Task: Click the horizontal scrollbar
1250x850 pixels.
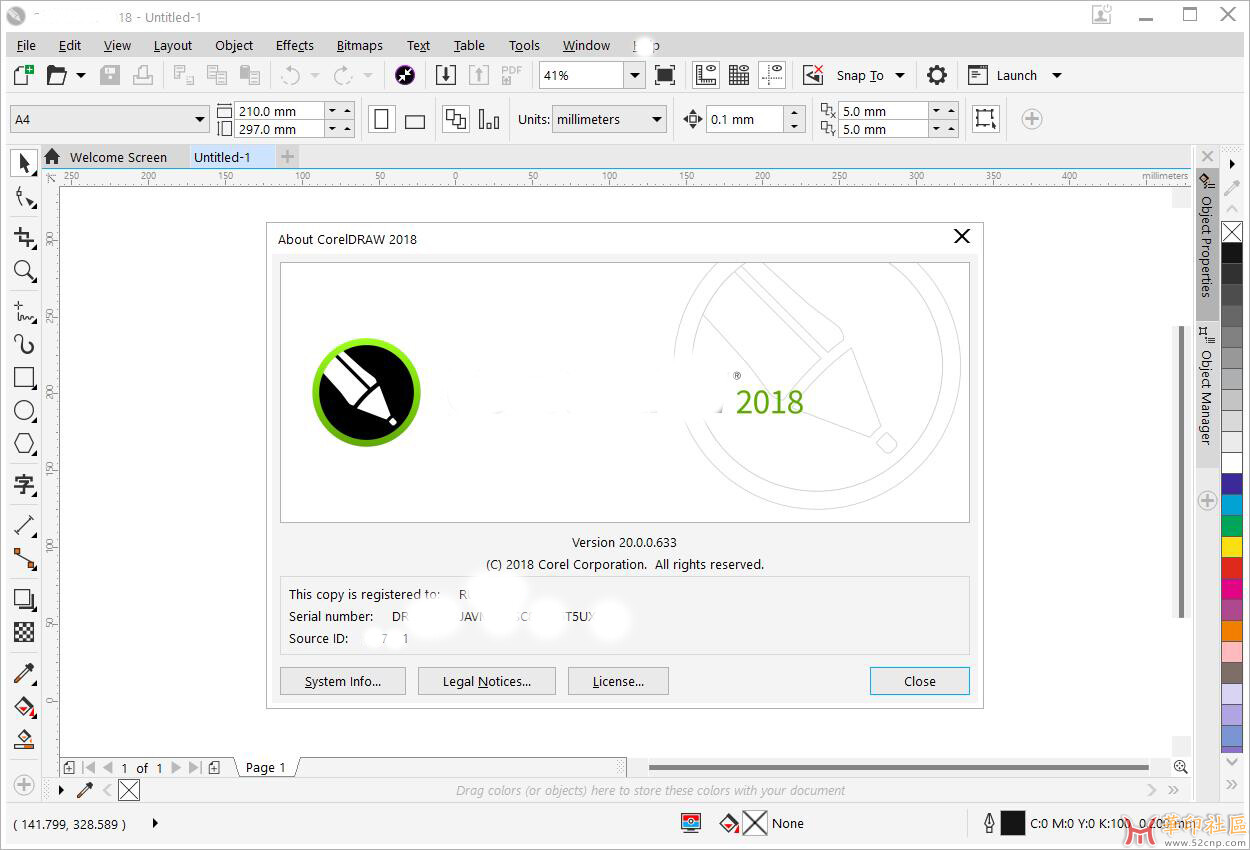Action: (898, 768)
